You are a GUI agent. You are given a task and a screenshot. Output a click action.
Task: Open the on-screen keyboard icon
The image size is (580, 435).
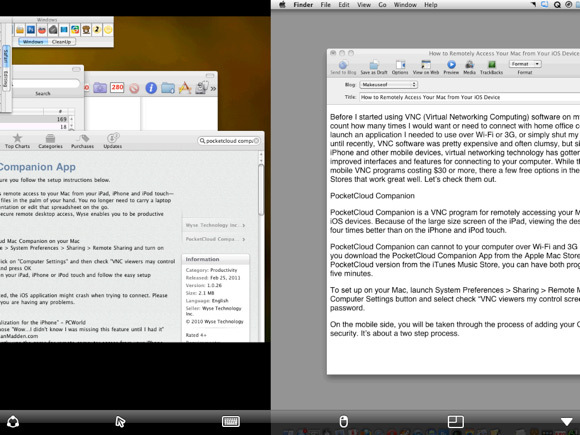[231, 421]
